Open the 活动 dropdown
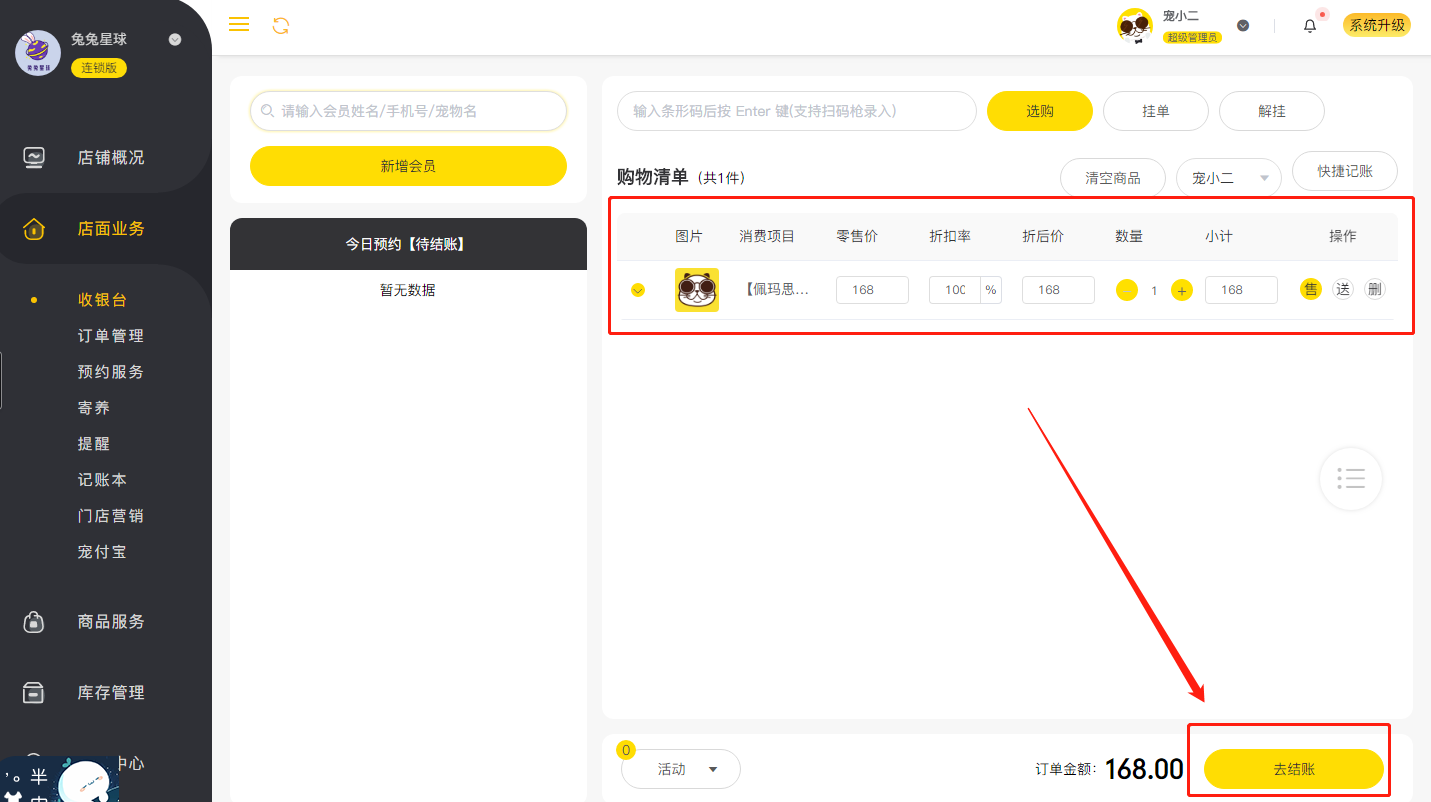 [681, 769]
